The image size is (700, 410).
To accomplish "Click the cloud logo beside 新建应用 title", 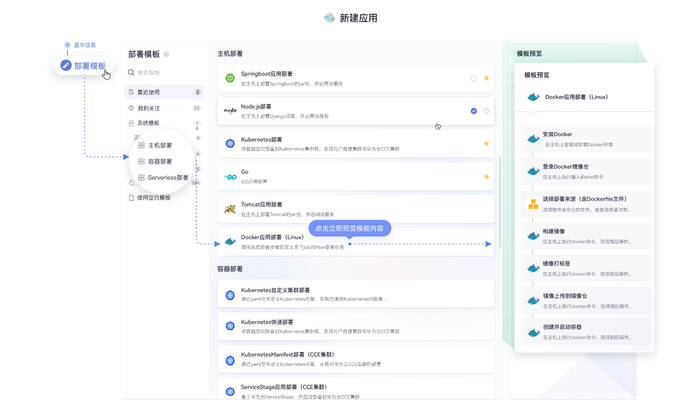I will pyautogui.click(x=329, y=18).
